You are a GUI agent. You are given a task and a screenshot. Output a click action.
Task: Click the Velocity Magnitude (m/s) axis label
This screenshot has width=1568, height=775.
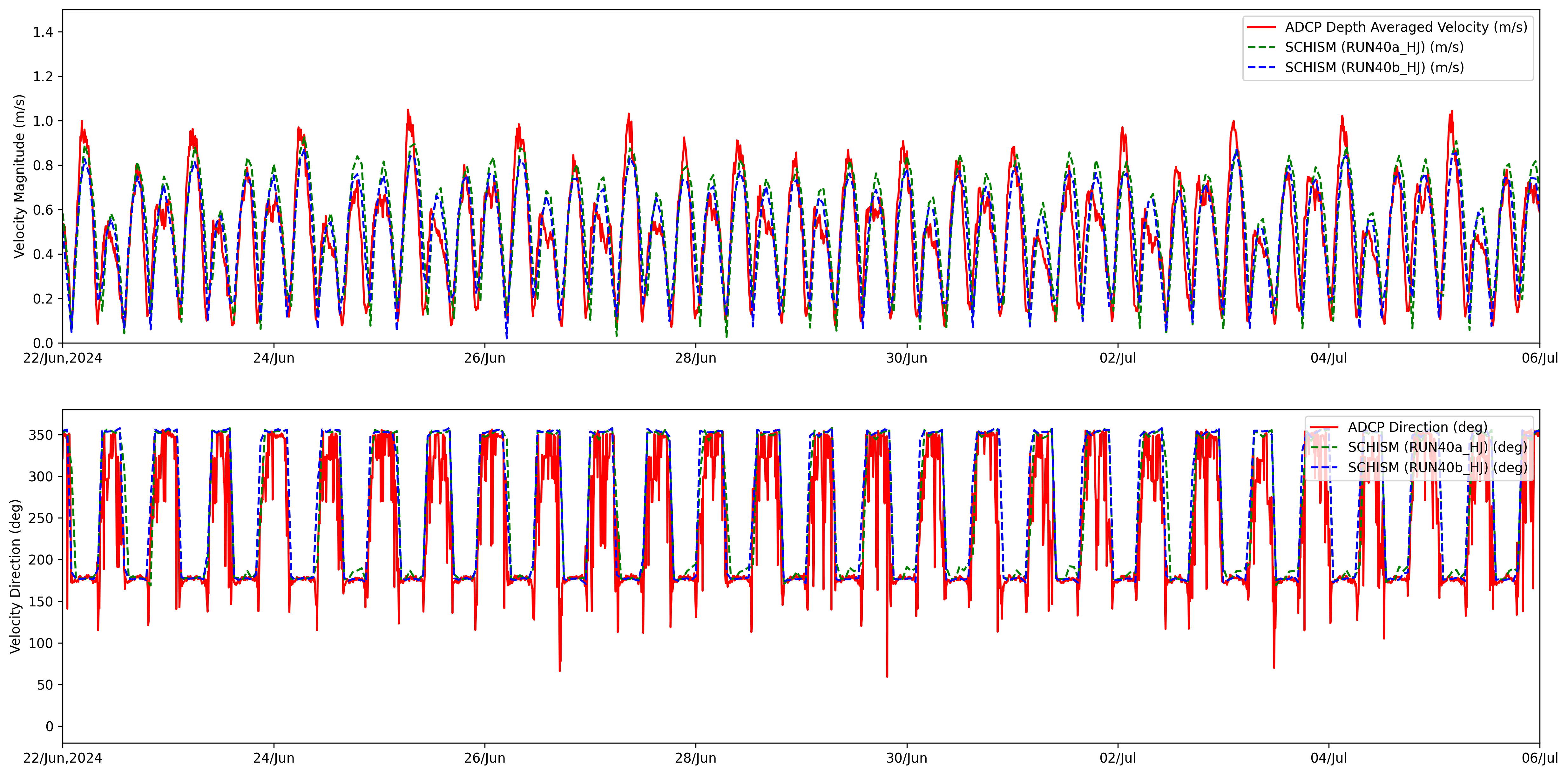(19, 177)
